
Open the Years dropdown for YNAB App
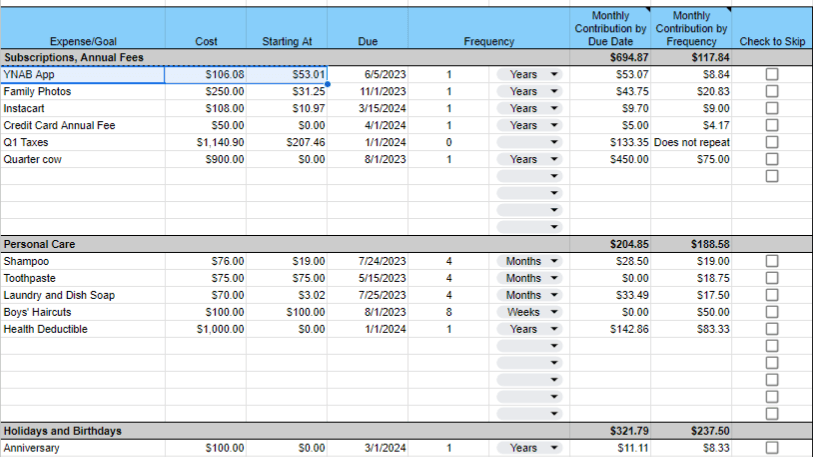click(x=529, y=74)
